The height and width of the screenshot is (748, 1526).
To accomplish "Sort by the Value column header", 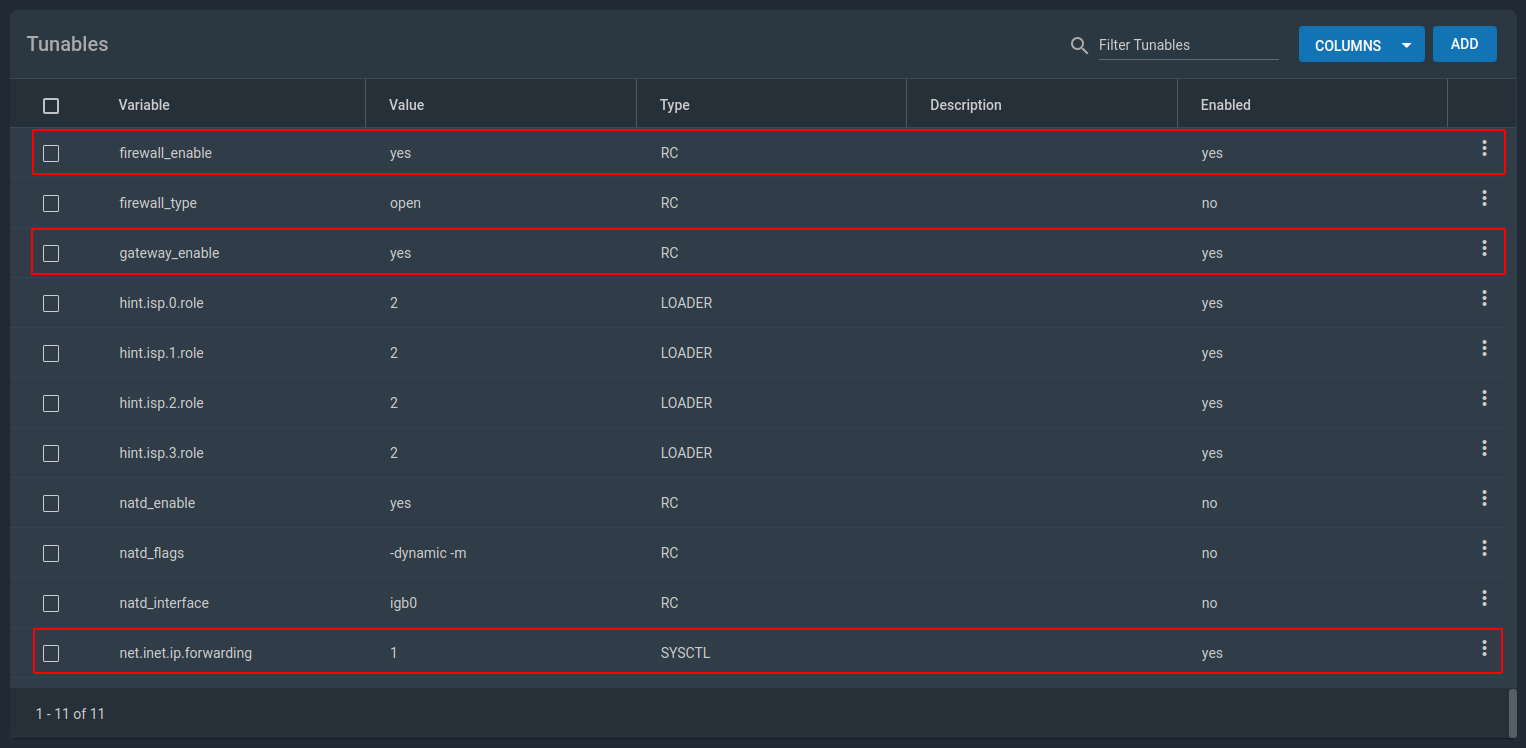I will tap(406, 105).
